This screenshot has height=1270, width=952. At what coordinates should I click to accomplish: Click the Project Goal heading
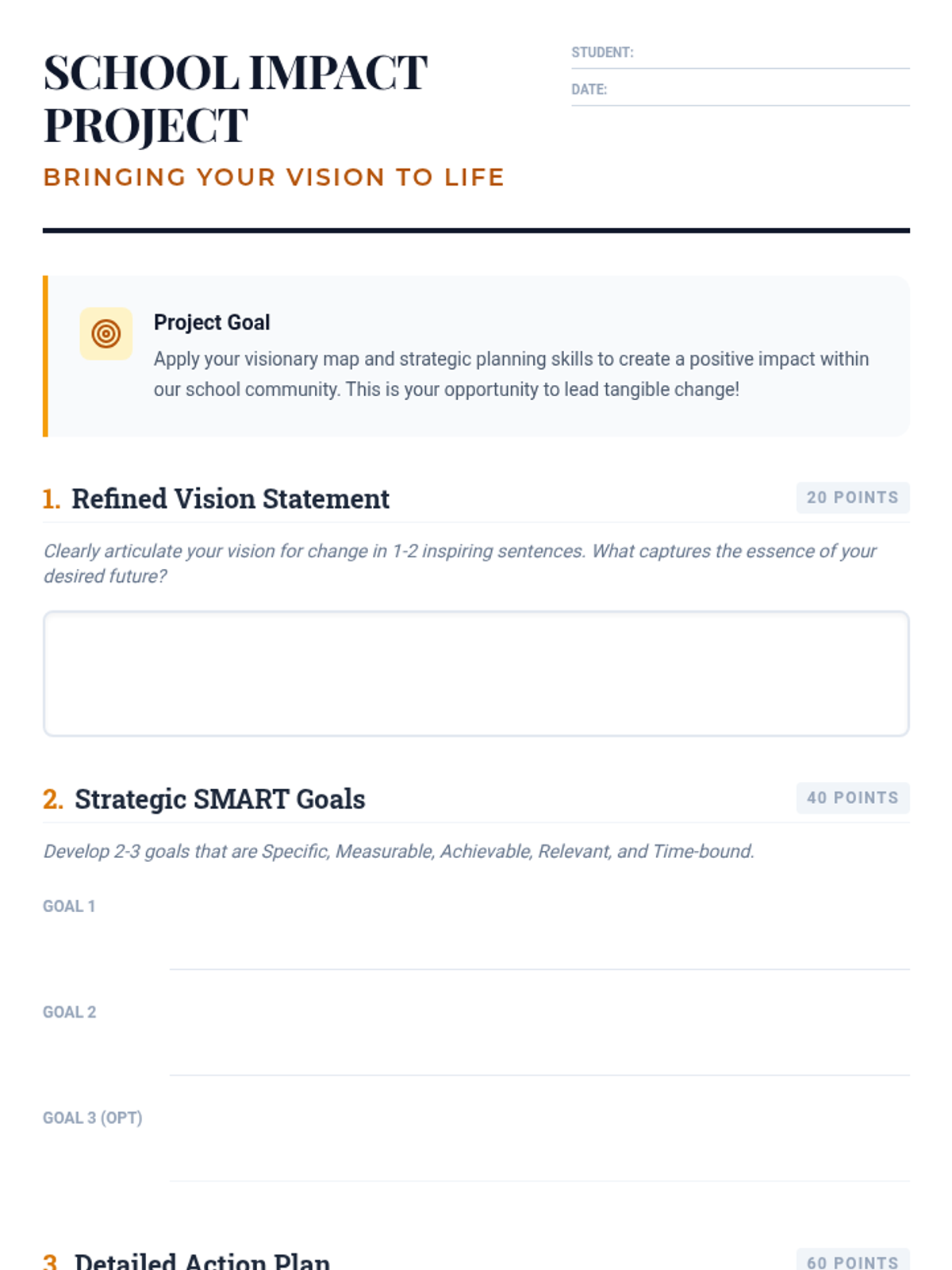(212, 322)
